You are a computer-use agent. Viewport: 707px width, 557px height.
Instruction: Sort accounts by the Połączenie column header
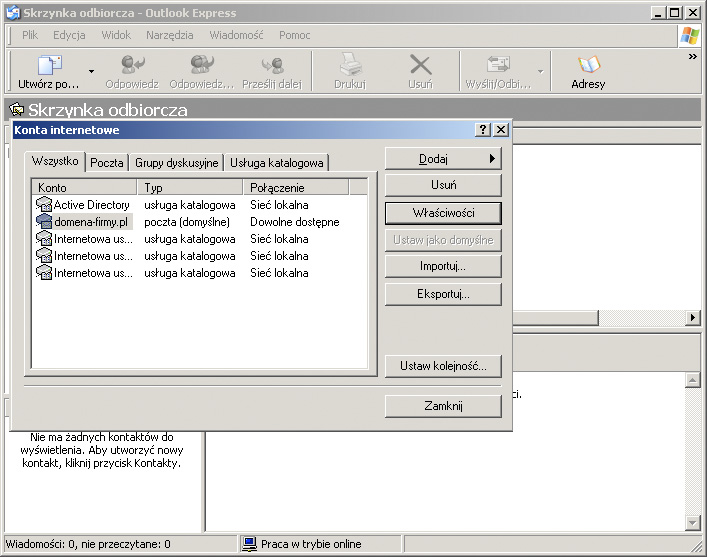[296, 187]
